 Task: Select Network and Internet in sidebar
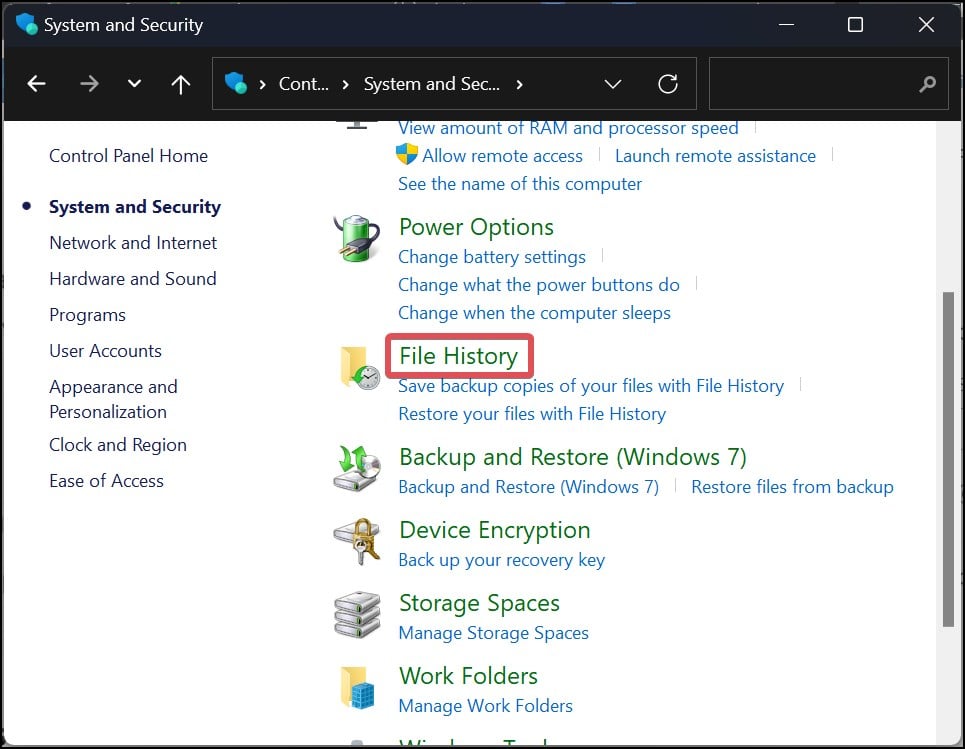[133, 243]
